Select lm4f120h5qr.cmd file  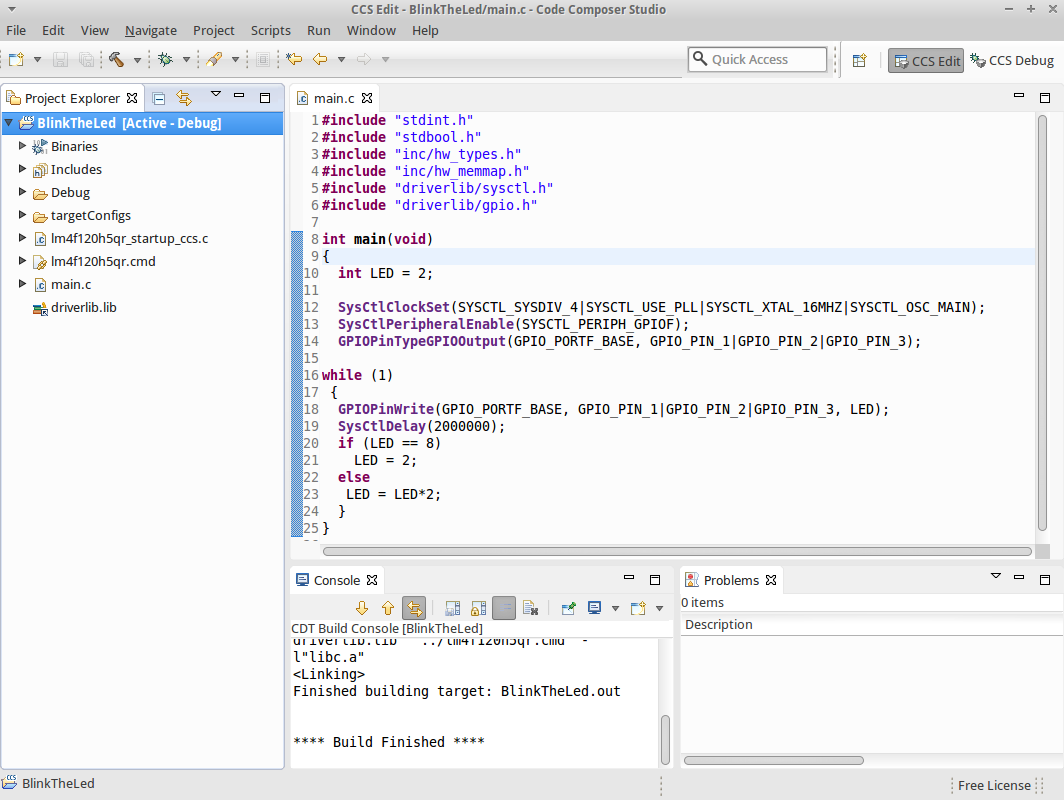103,261
